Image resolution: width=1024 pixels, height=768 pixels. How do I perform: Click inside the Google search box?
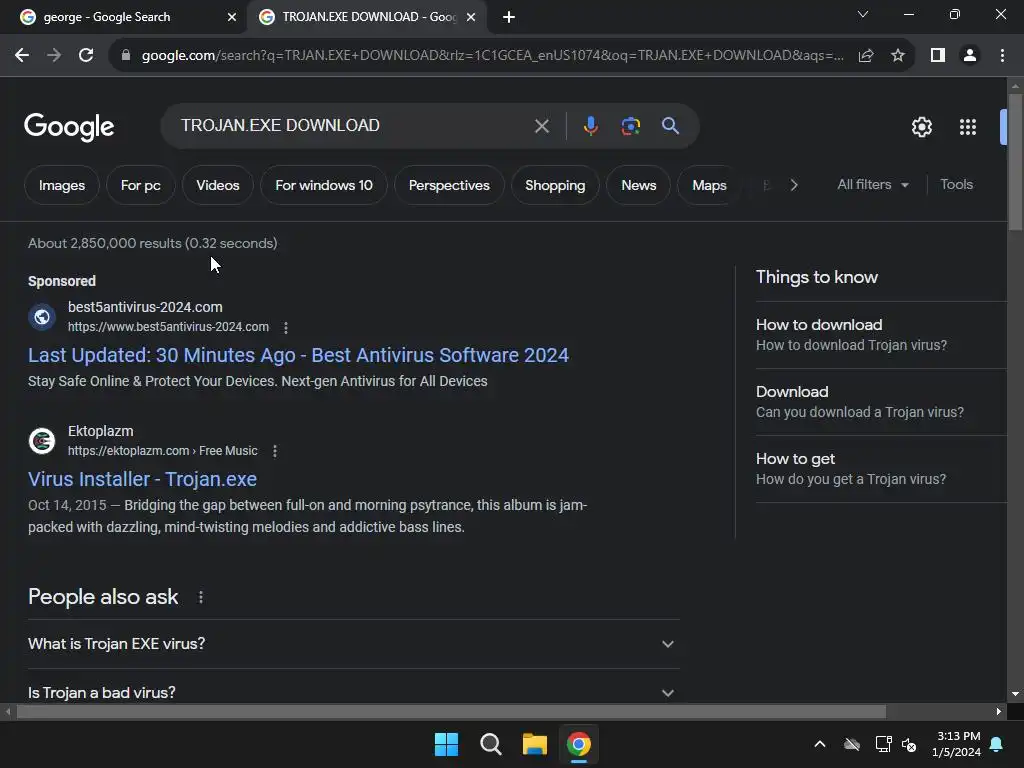[353, 125]
